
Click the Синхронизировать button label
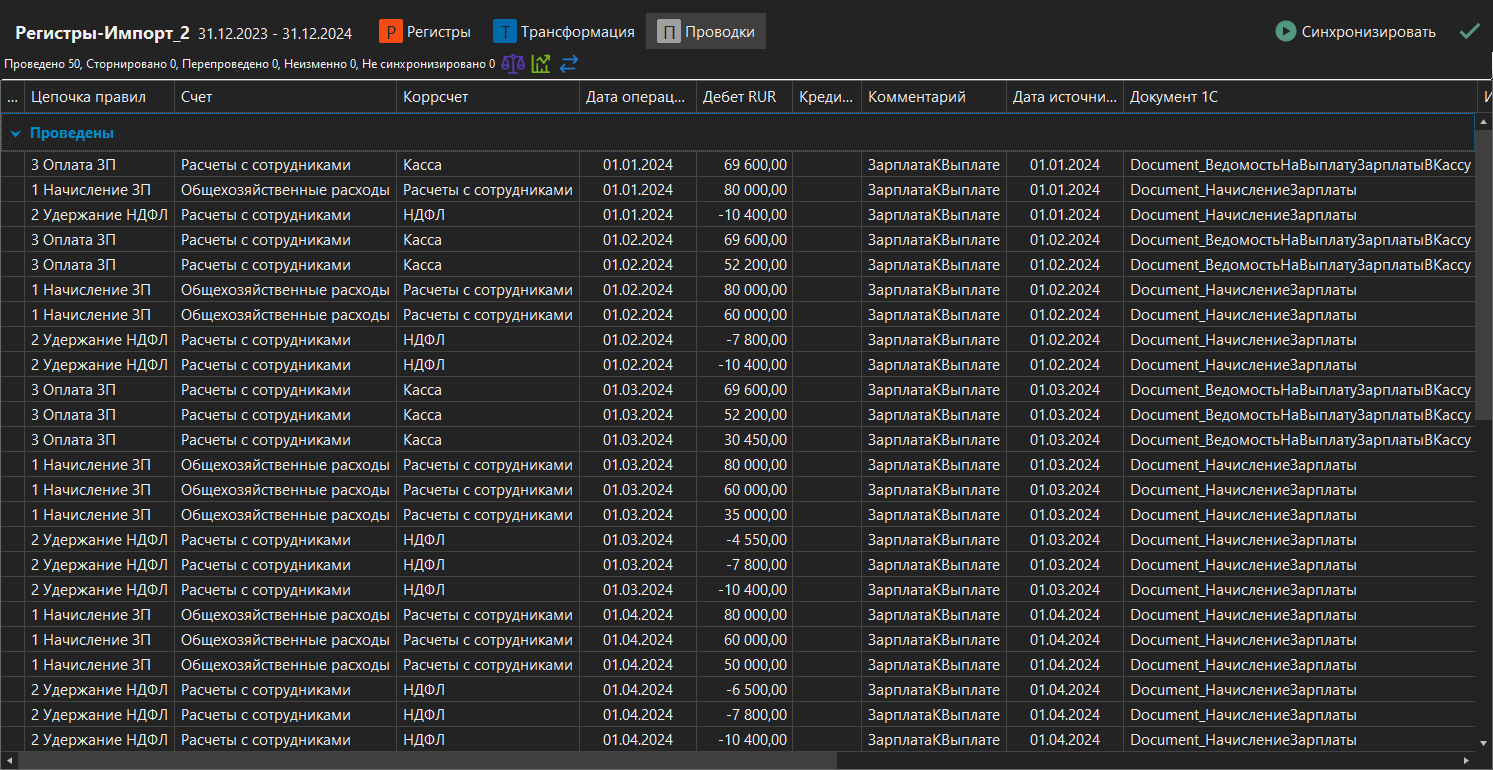(1368, 32)
